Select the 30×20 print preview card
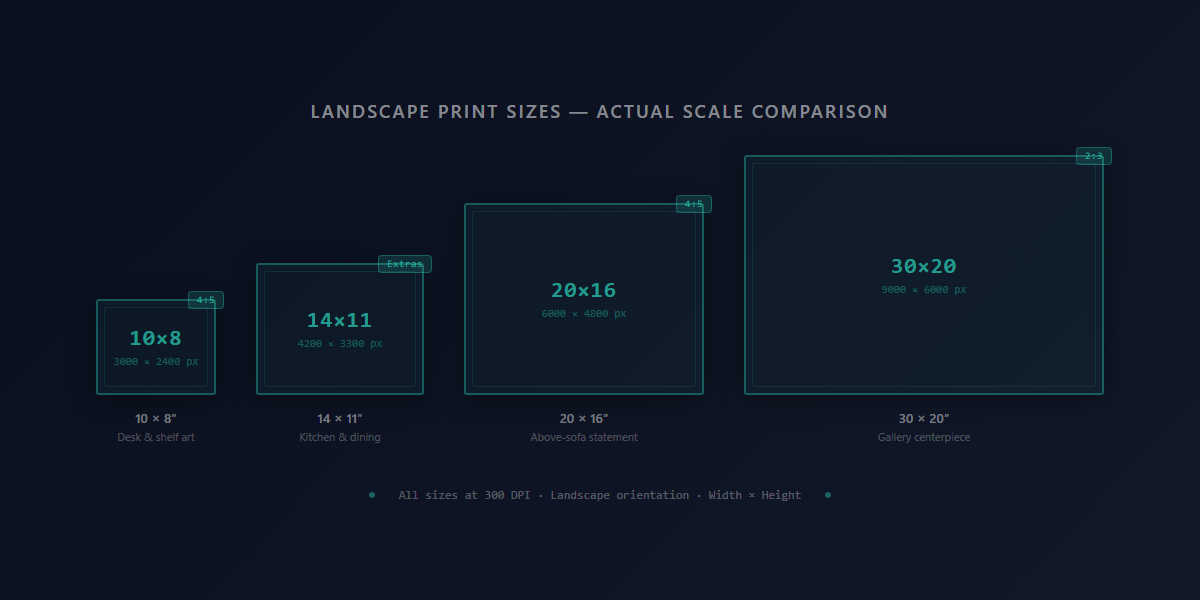Viewport: 1200px width, 600px height. pyautogui.click(x=922, y=273)
